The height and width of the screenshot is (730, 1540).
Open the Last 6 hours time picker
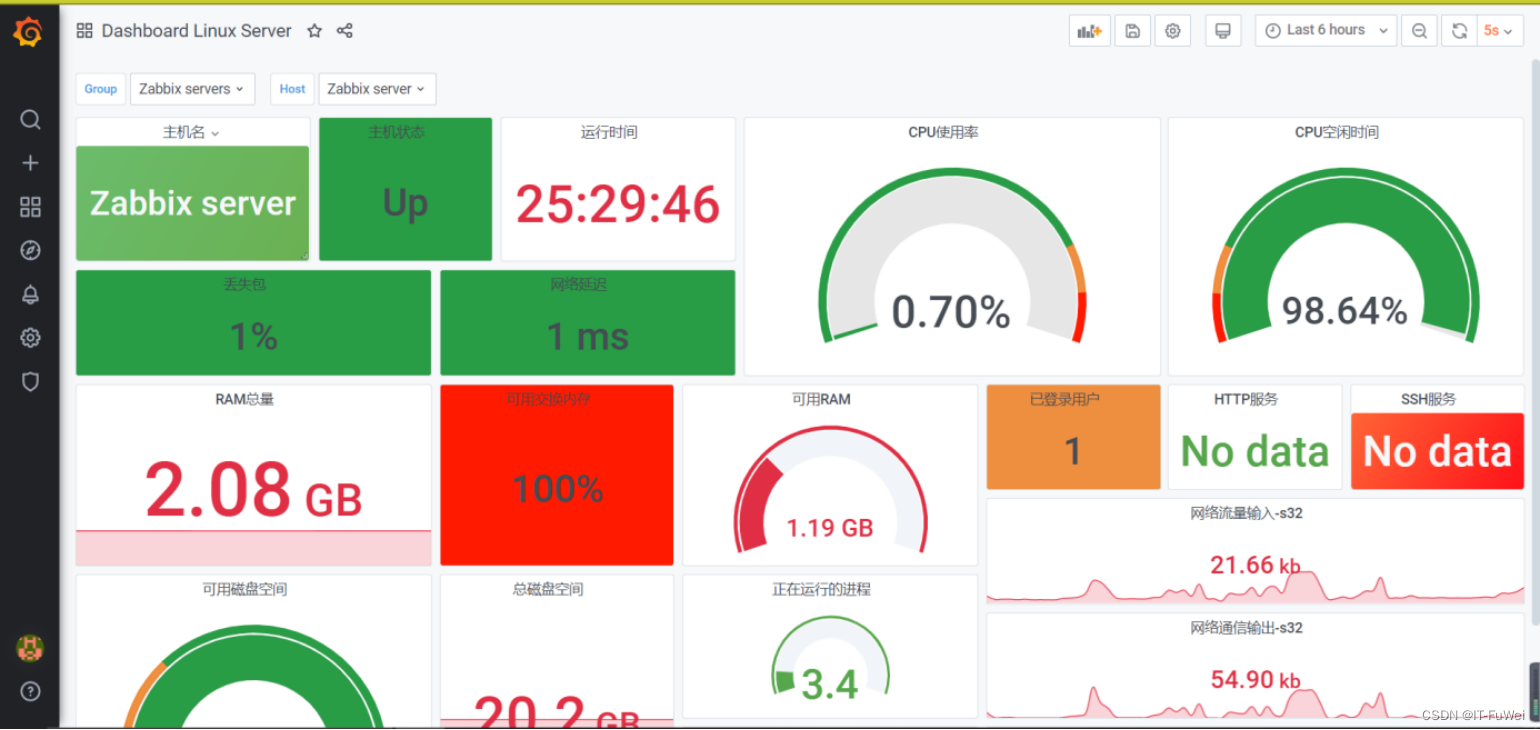[1326, 31]
